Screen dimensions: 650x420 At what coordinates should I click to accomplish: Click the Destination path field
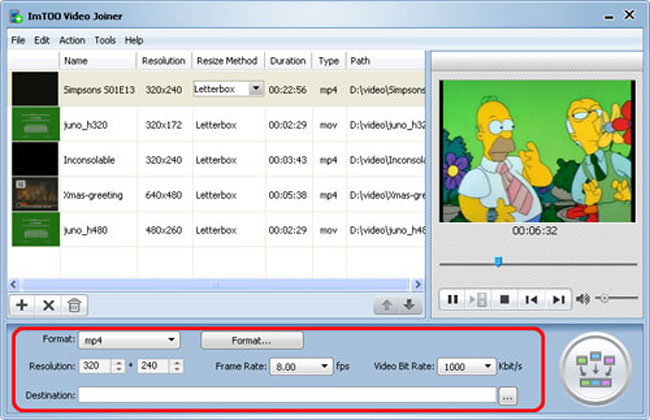point(287,395)
